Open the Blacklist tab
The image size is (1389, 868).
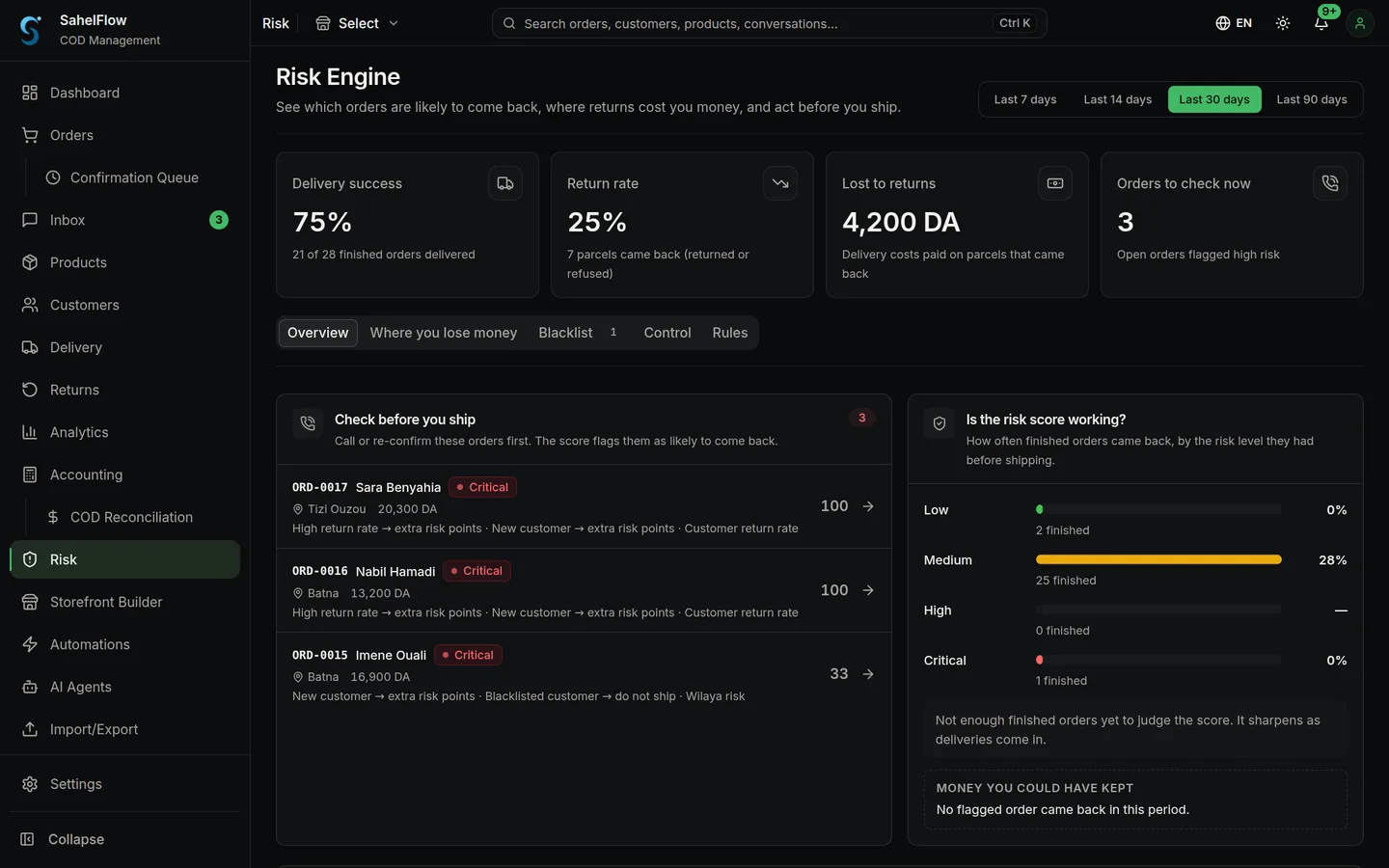coord(579,333)
